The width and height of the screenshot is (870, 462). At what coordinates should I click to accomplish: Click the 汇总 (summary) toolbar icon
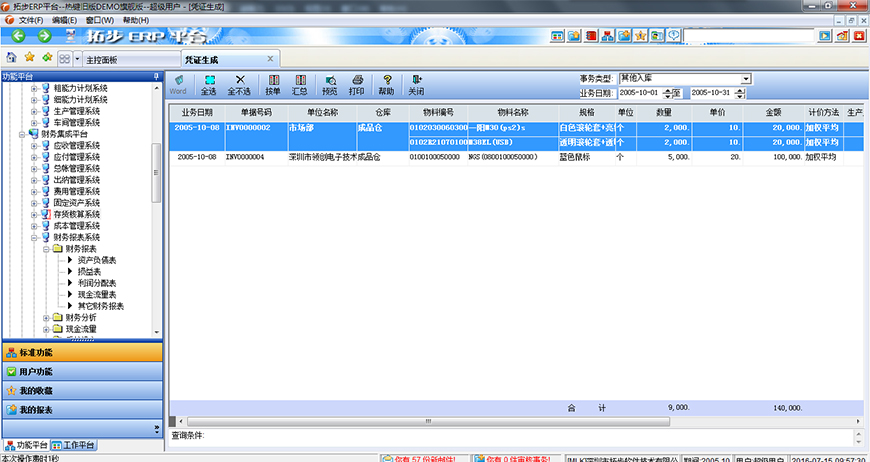point(300,85)
